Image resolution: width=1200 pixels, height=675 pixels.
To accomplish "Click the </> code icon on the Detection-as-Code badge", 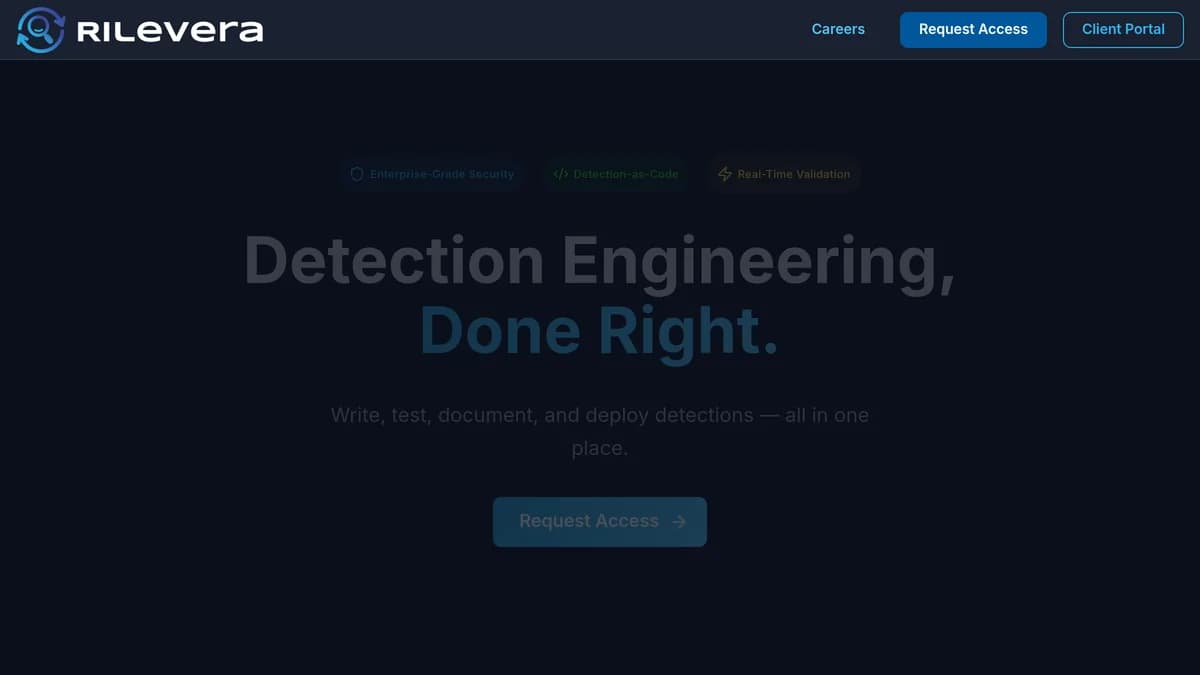I will pyautogui.click(x=560, y=173).
